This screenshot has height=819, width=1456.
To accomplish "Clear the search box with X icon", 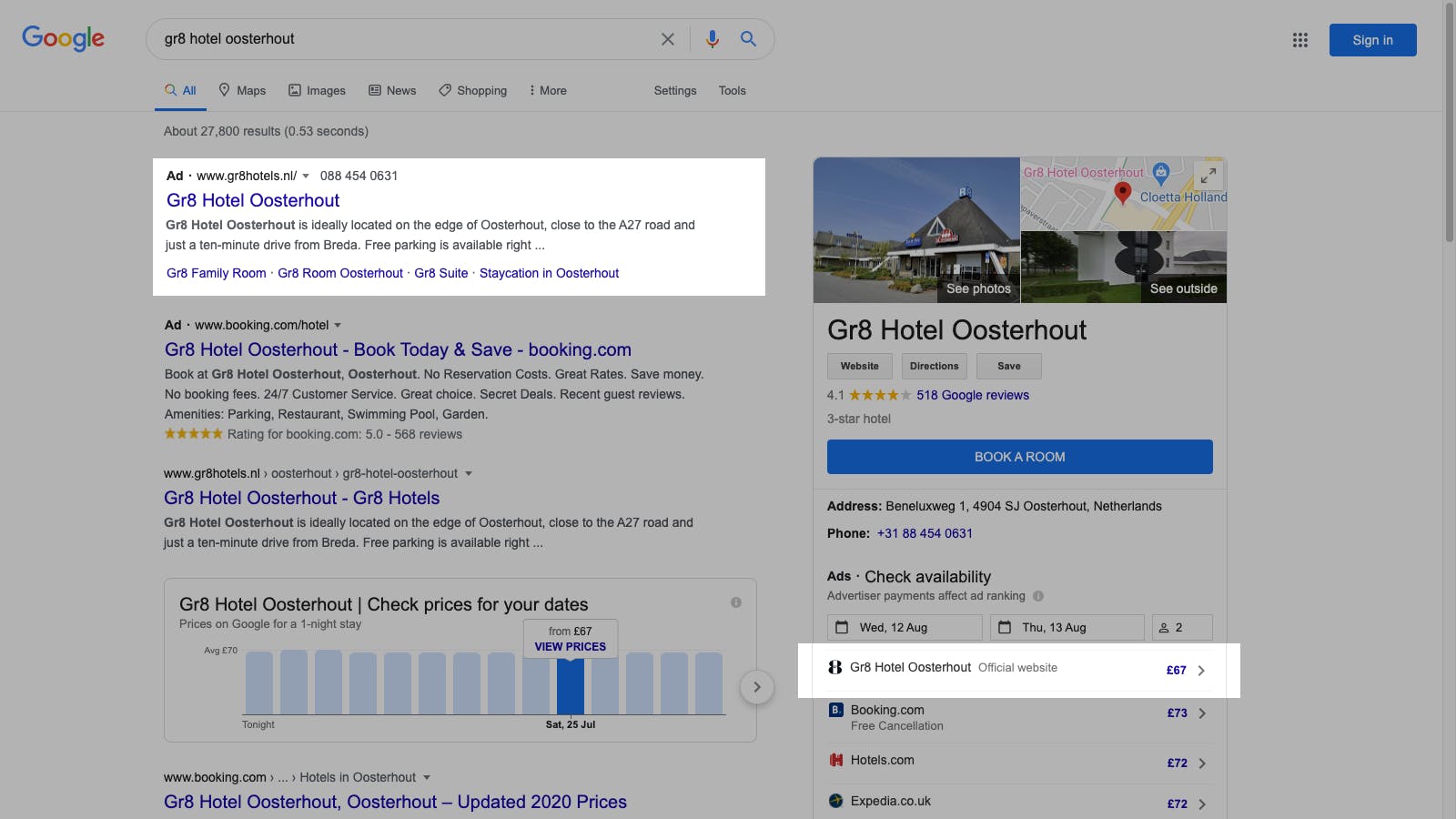I will [668, 39].
